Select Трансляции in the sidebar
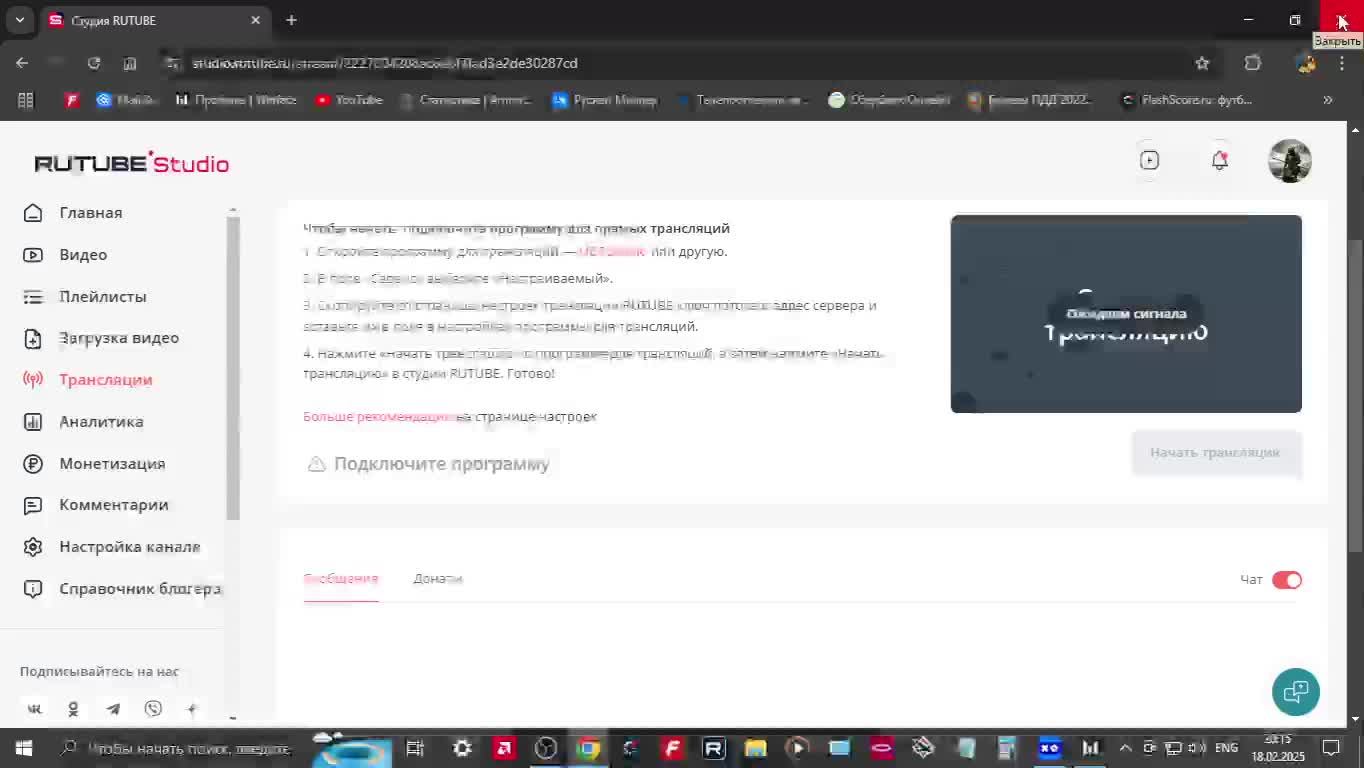This screenshot has height=768, width=1364. (106, 380)
